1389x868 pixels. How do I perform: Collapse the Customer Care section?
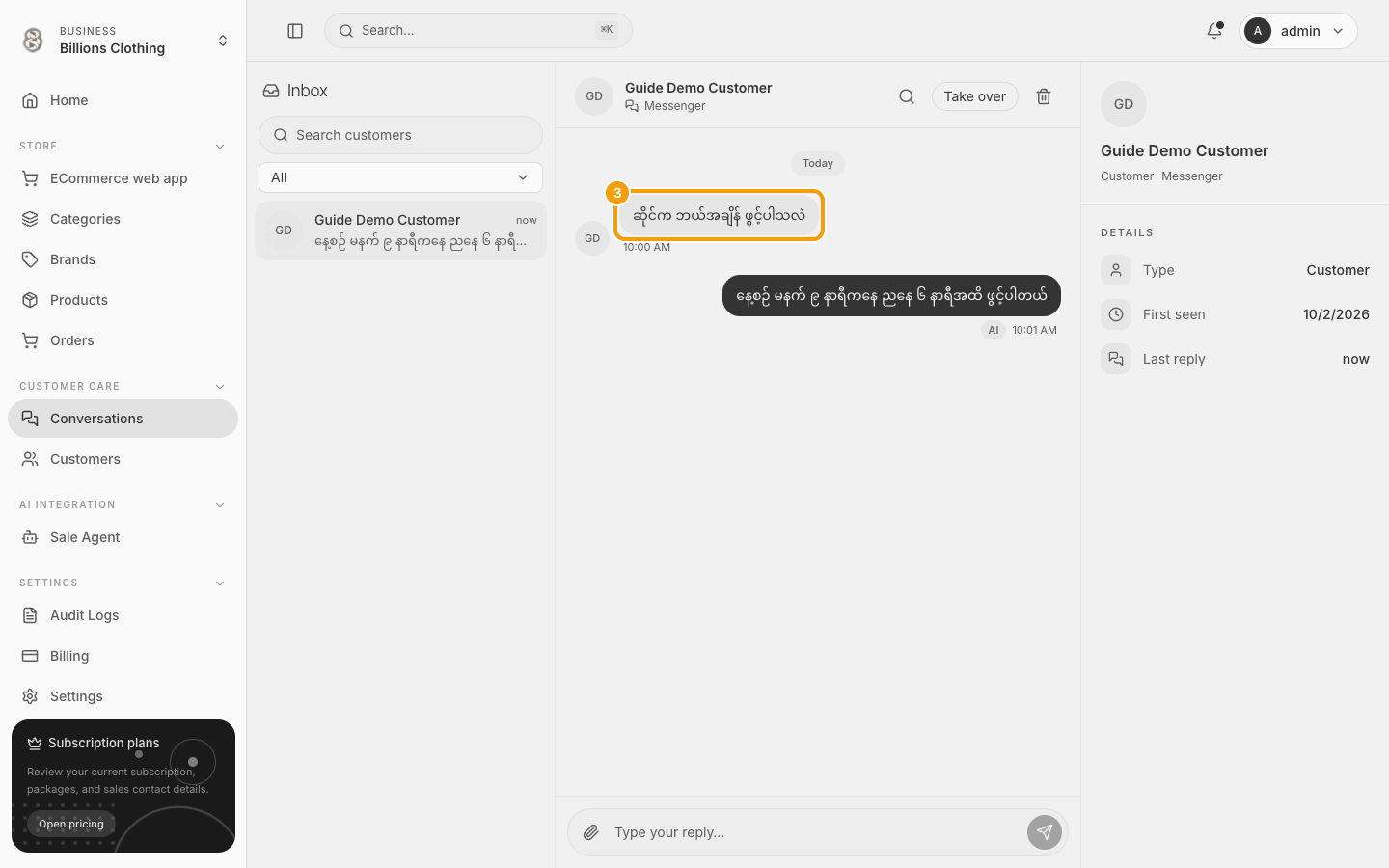pyautogui.click(x=220, y=387)
